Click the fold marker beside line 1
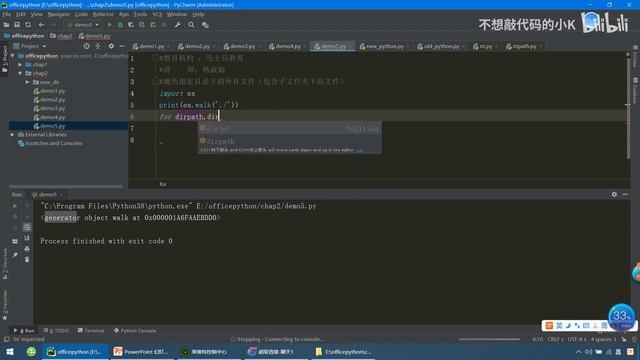This screenshot has height=360, width=640. coord(155,58)
